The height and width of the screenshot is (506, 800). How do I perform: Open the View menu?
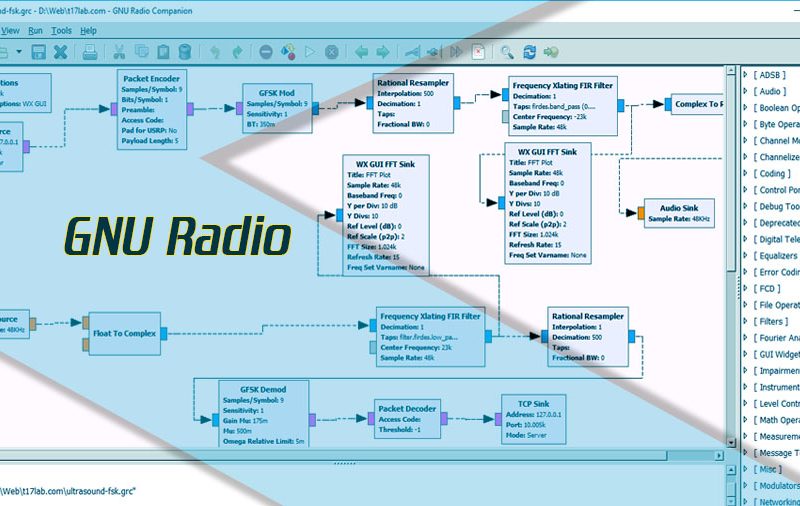click(x=10, y=31)
